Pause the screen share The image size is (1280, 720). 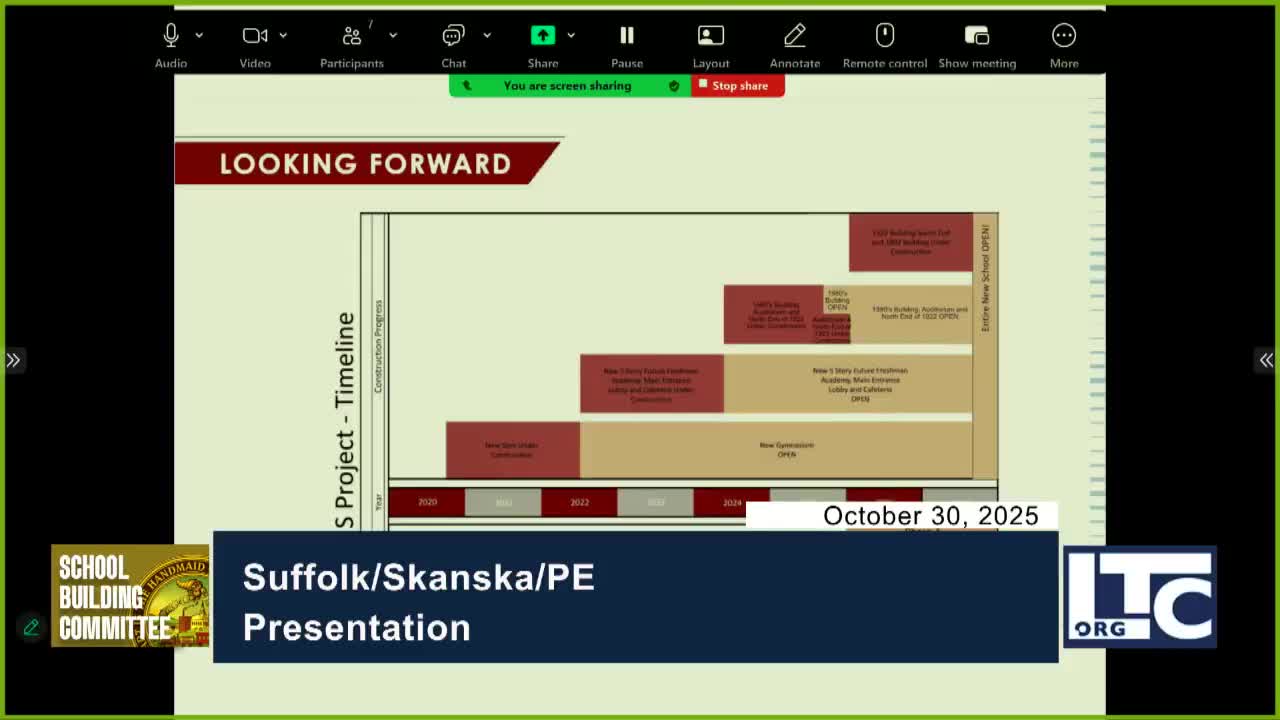(627, 36)
